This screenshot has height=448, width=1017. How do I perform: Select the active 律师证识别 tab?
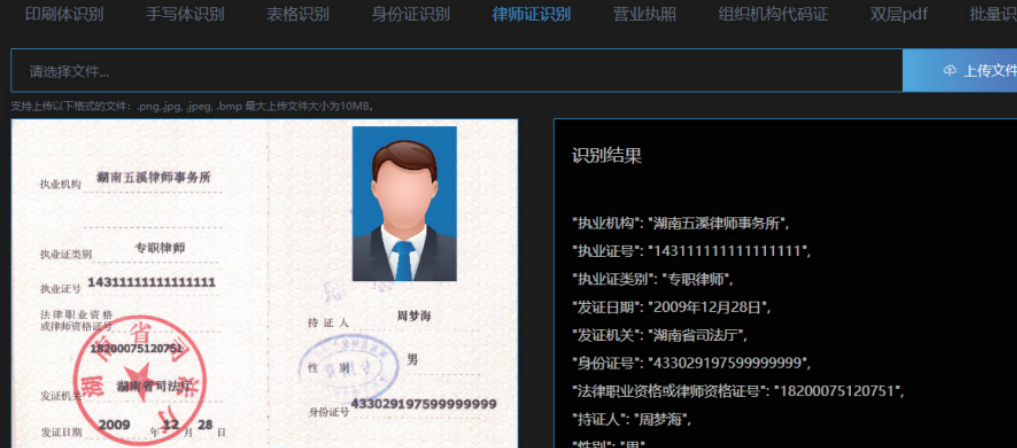coord(531,14)
